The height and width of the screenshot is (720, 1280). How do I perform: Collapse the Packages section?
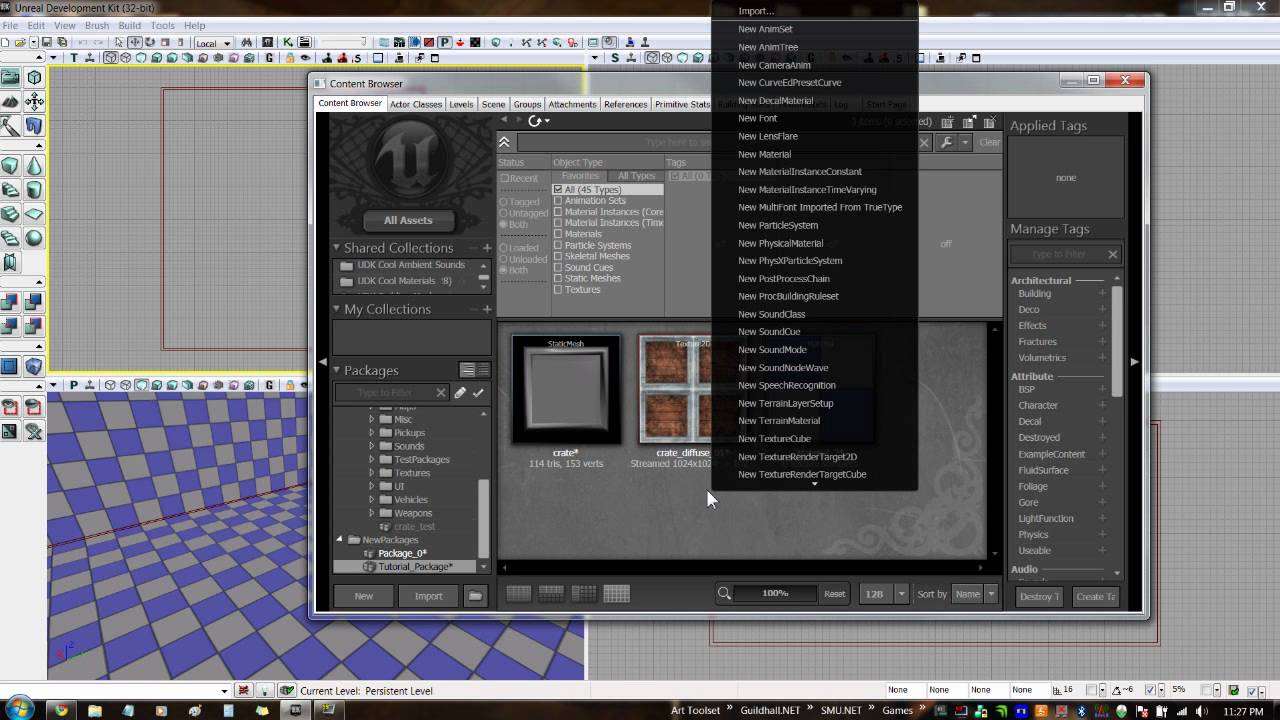point(337,370)
